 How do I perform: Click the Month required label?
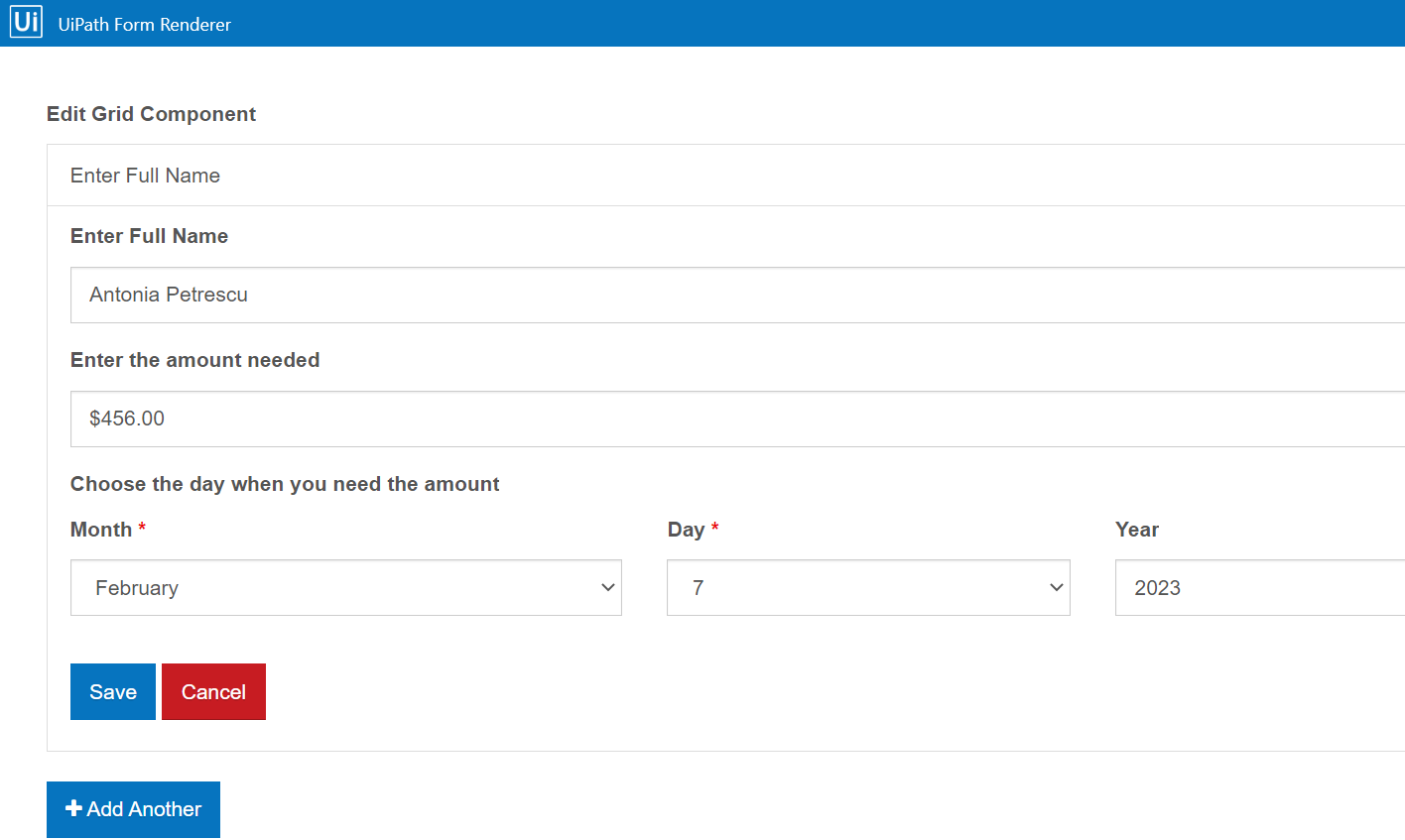tap(108, 530)
